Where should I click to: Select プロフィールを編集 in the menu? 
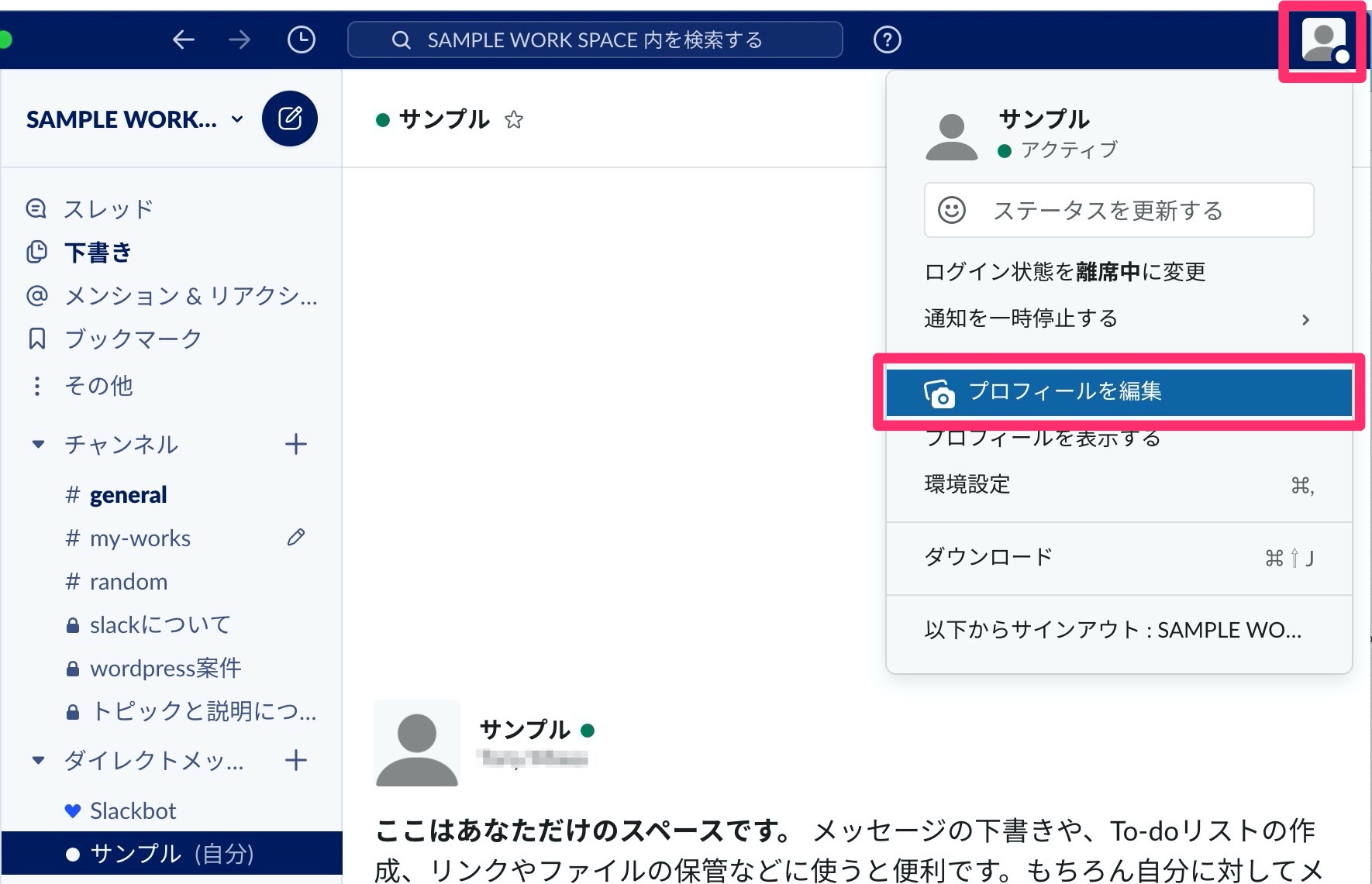tap(1066, 392)
